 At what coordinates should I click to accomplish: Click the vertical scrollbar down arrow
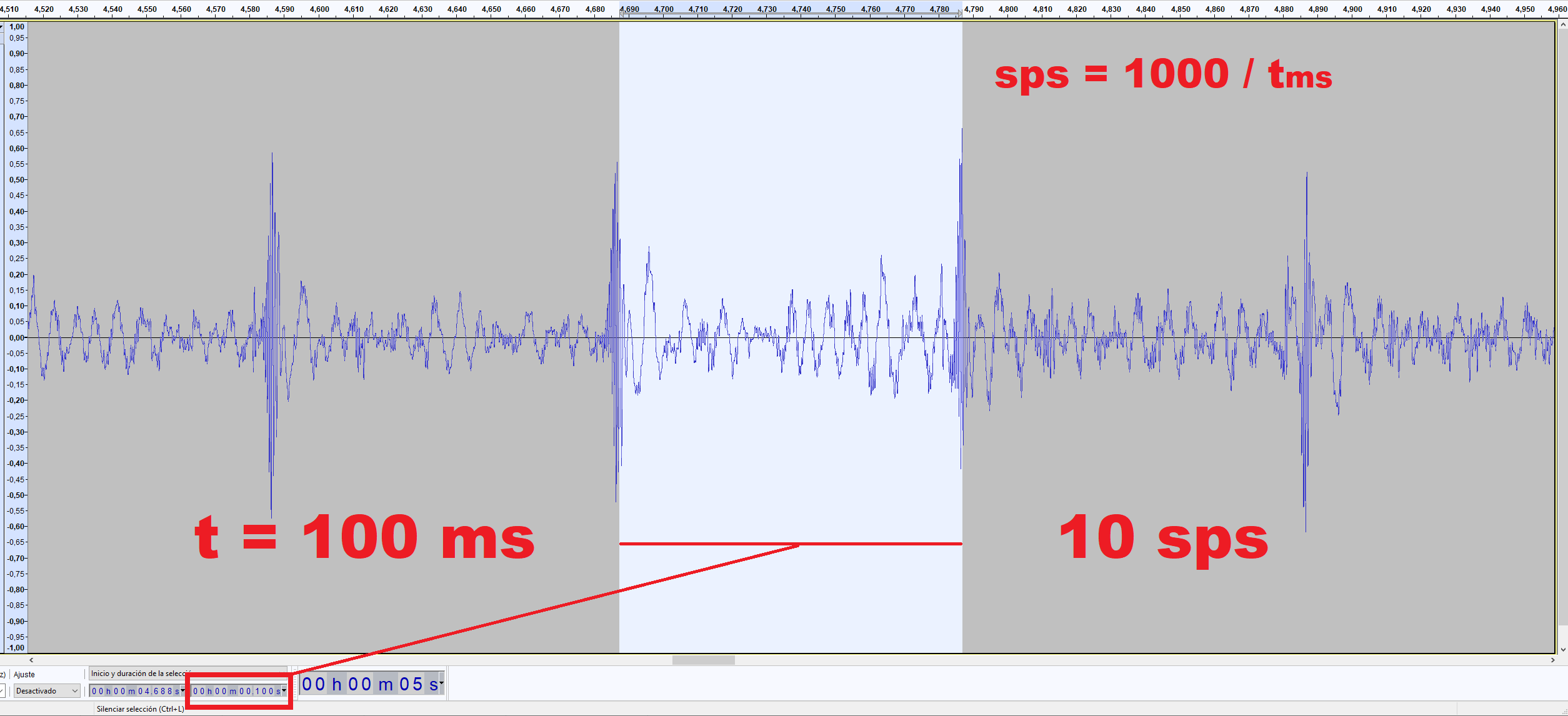[1562, 650]
